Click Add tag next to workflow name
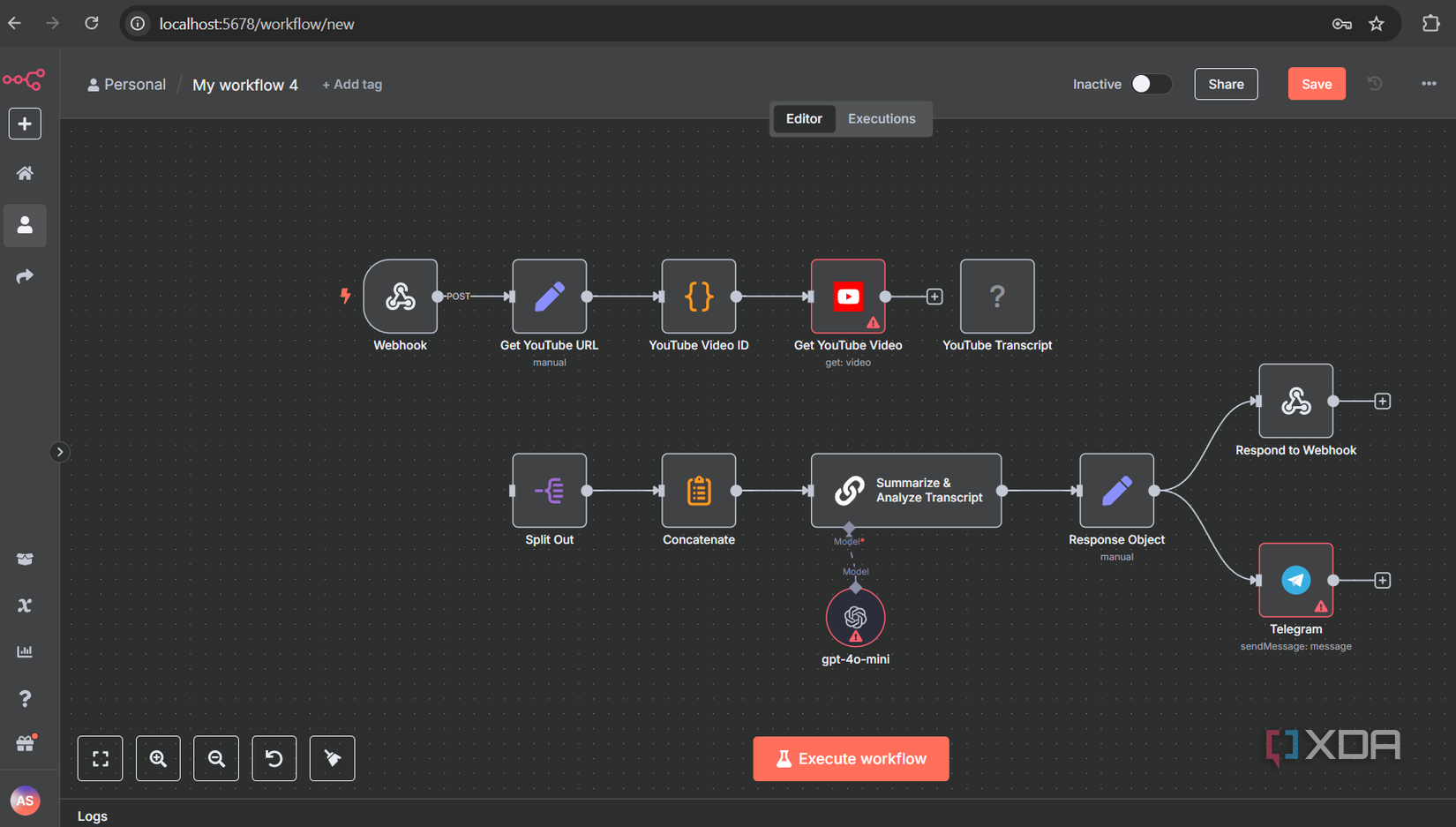This screenshot has width=1456, height=827. (351, 84)
